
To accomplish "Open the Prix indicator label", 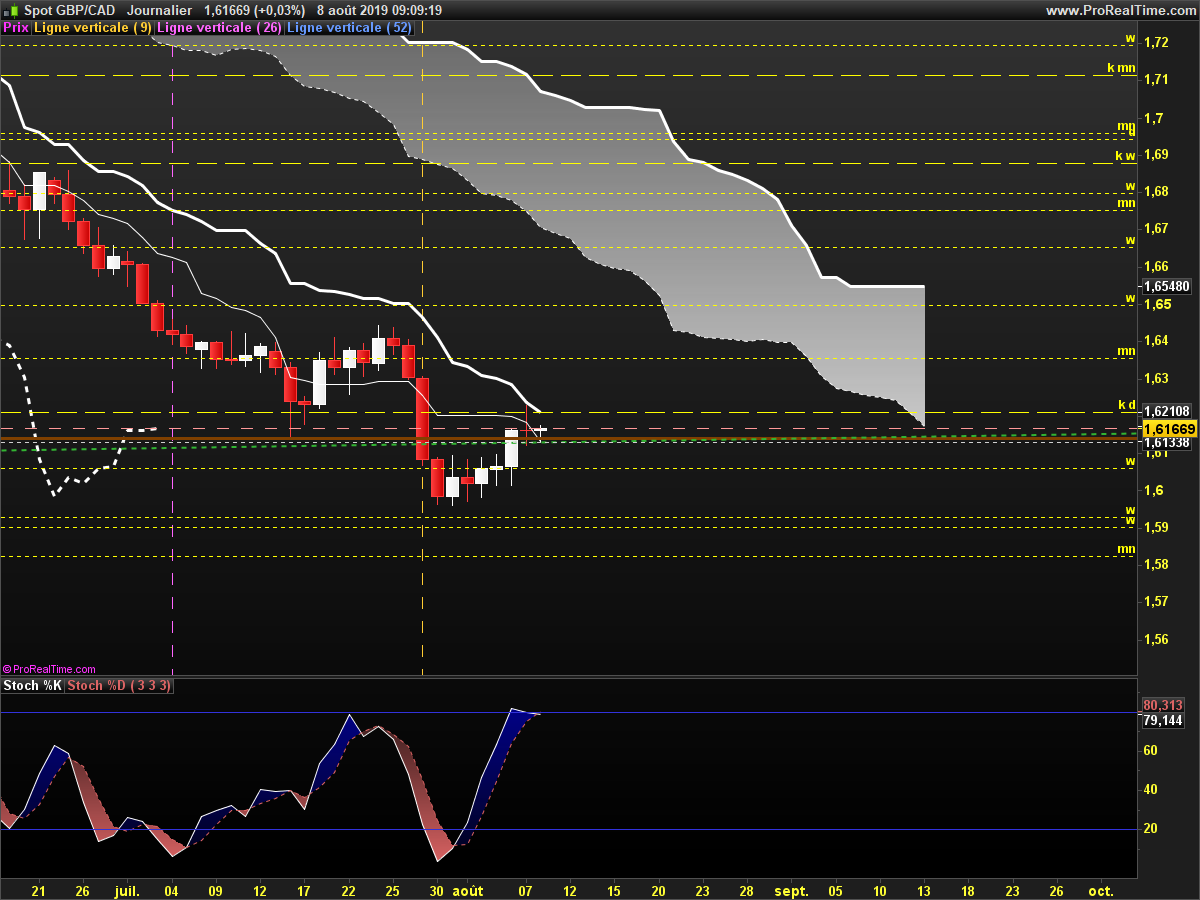I will 16,28.
